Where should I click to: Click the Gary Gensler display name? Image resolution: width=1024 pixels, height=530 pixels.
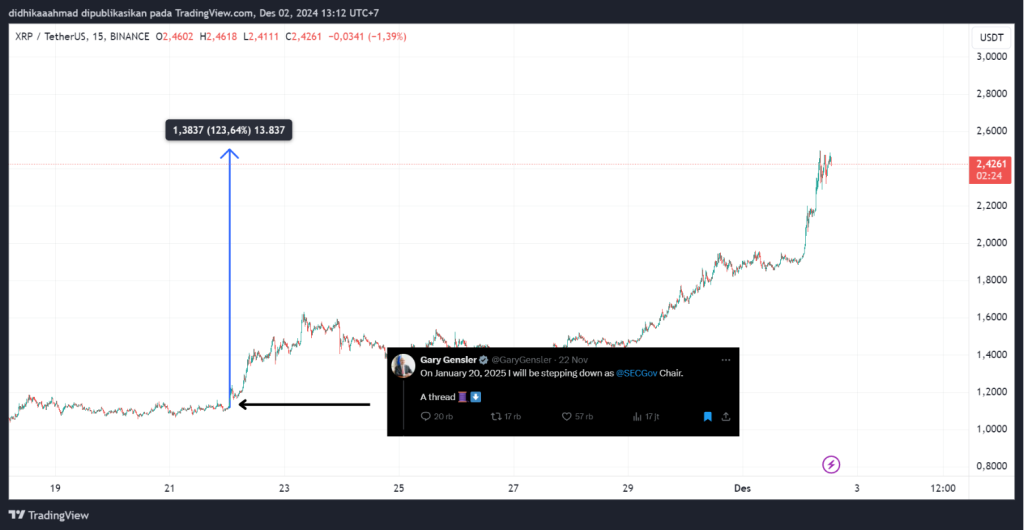449,360
